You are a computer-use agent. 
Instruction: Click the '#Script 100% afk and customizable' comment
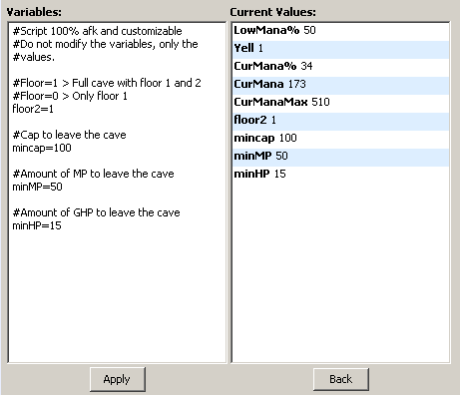pos(97,31)
